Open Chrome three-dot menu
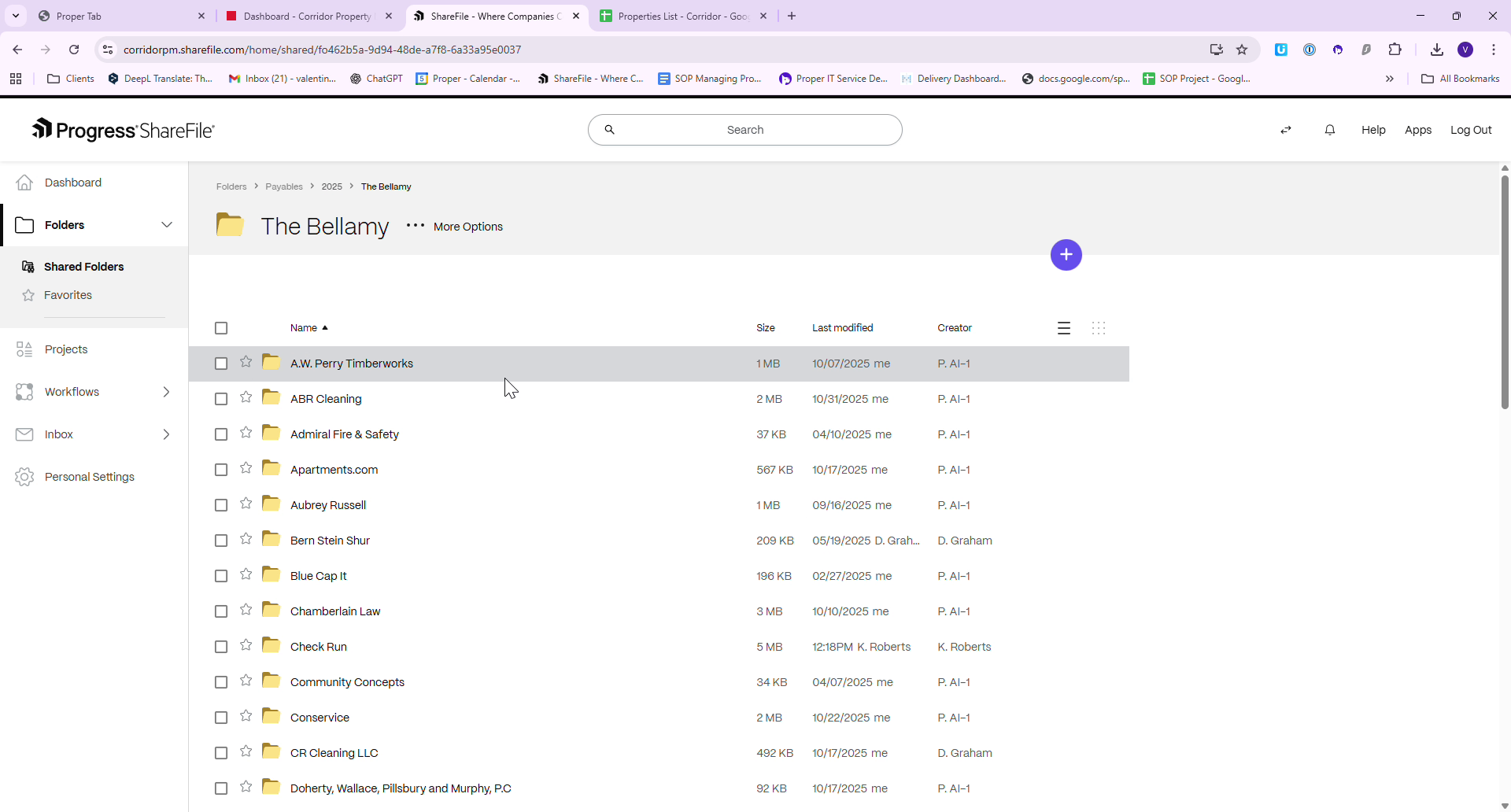Image resolution: width=1511 pixels, height=812 pixels. pos(1494,50)
